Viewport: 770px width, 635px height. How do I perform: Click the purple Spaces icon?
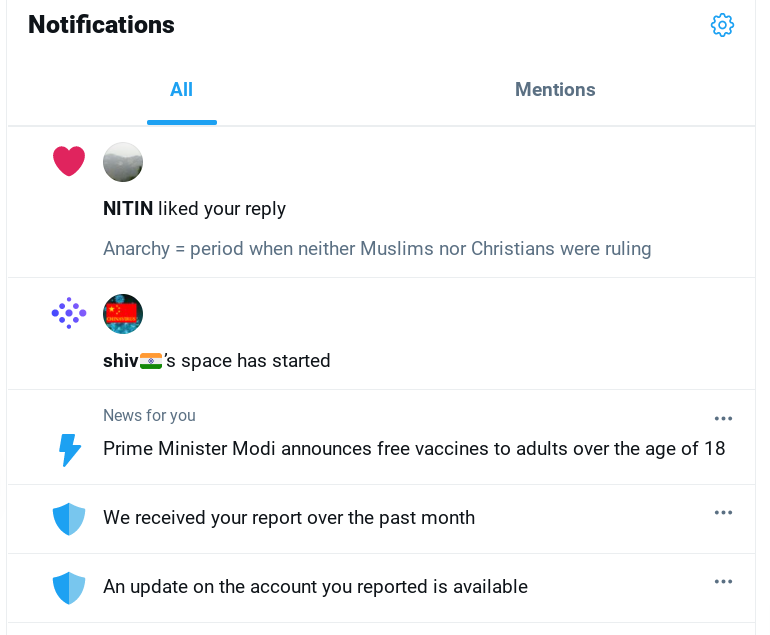(69, 314)
